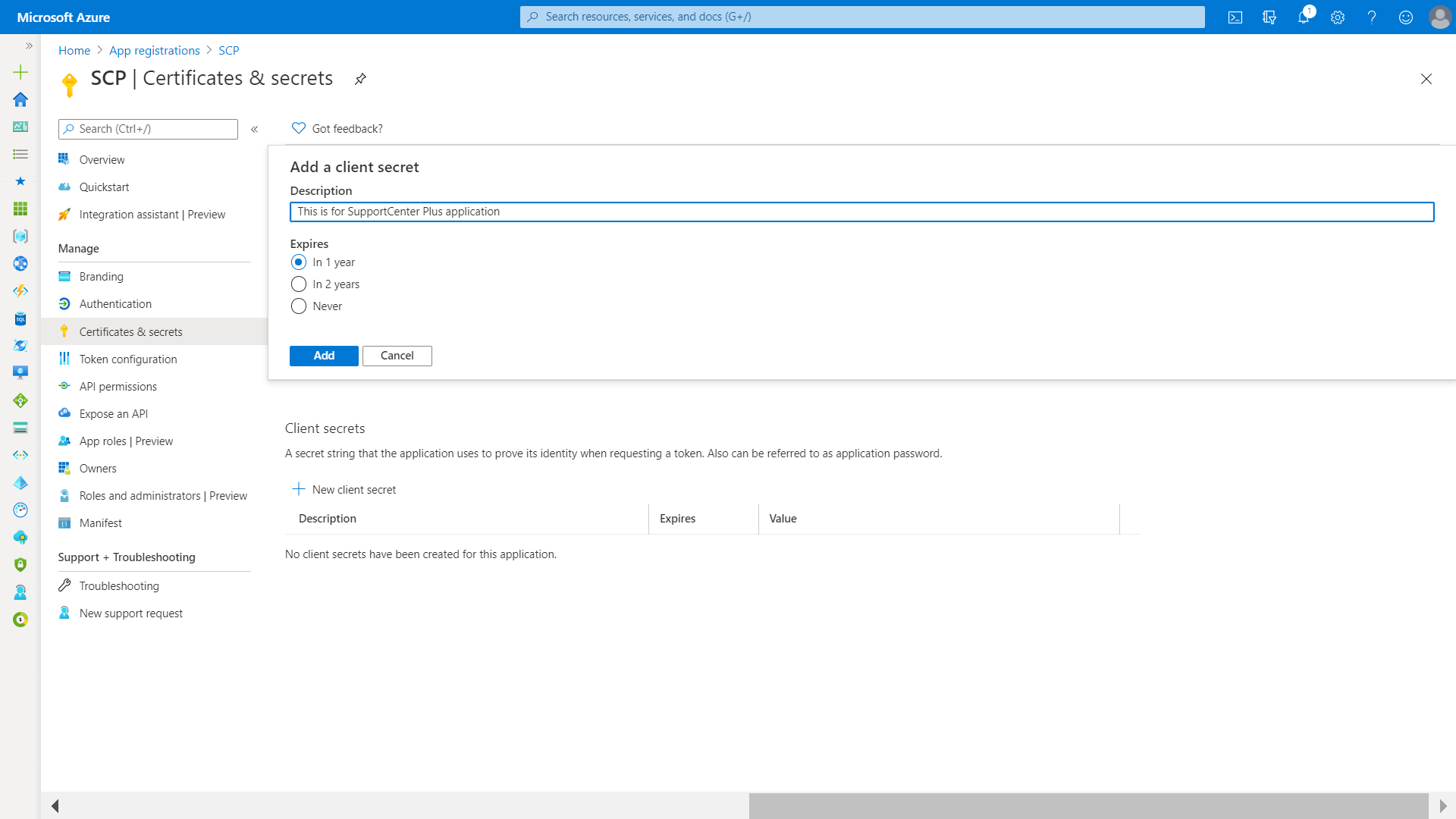
Task: Click the Create a resource plus icon
Action: (20, 72)
